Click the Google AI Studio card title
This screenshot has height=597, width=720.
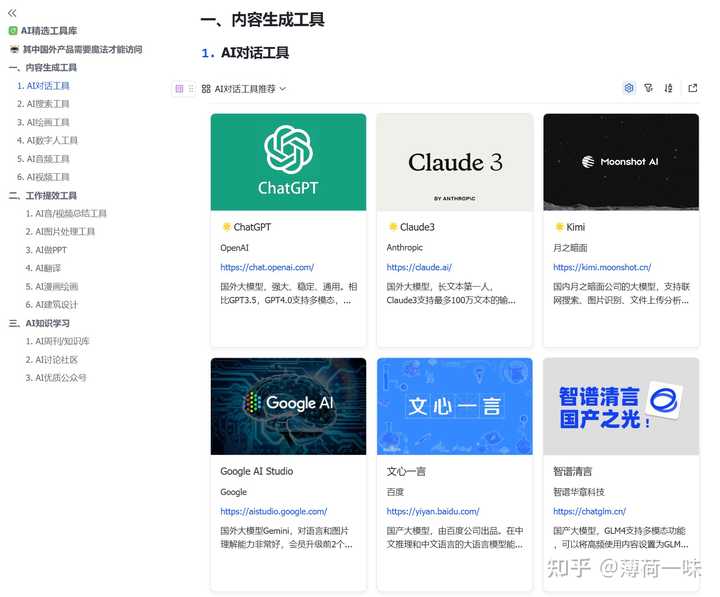point(257,471)
